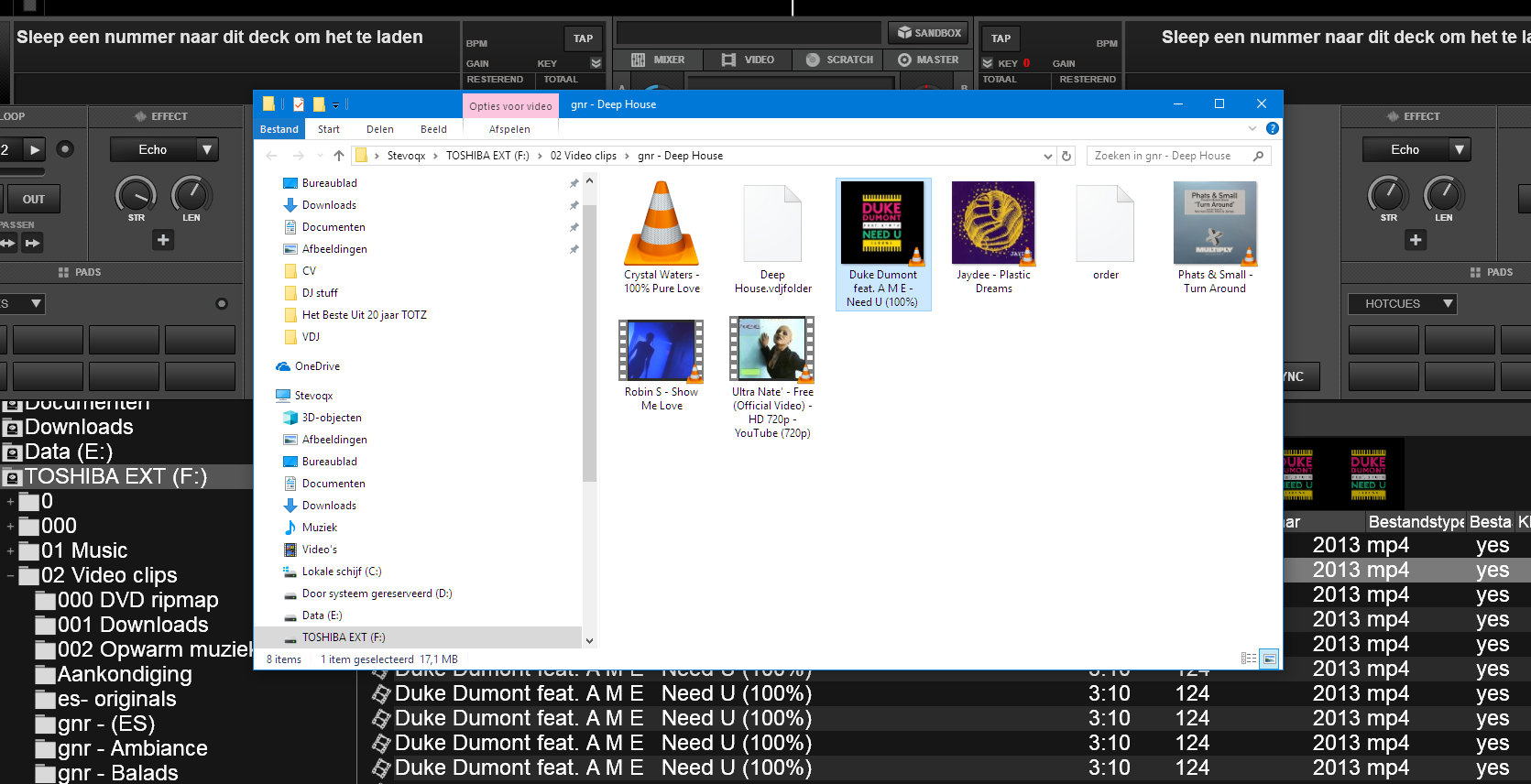Click the left deck TAP tempo button
This screenshot has width=1531, height=784.
click(x=583, y=38)
